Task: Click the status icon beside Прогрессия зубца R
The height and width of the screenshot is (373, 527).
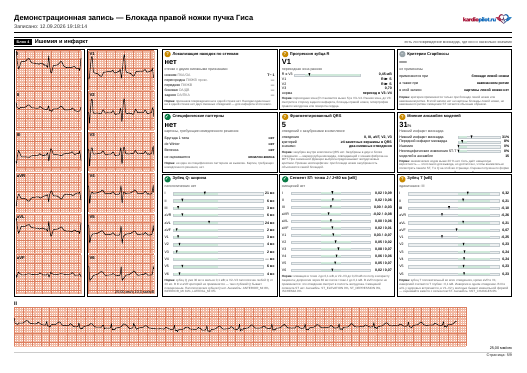Action: click(285, 54)
